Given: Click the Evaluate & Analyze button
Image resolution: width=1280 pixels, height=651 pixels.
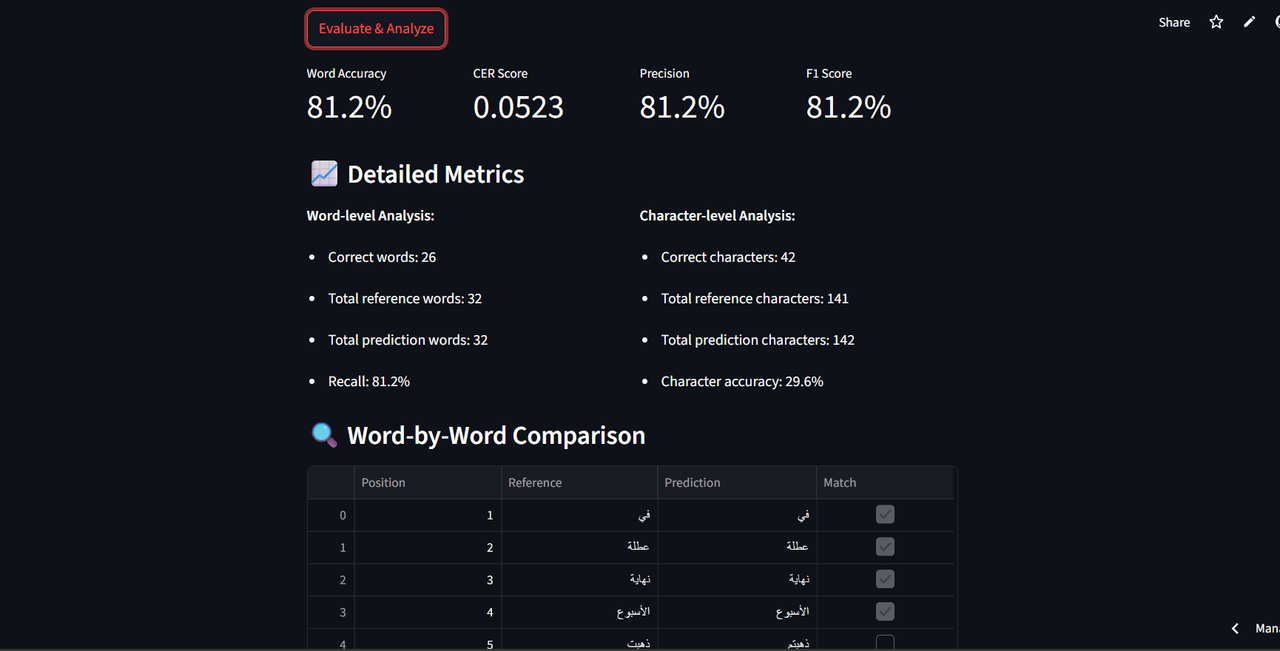Looking at the screenshot, I should point(376,29).
